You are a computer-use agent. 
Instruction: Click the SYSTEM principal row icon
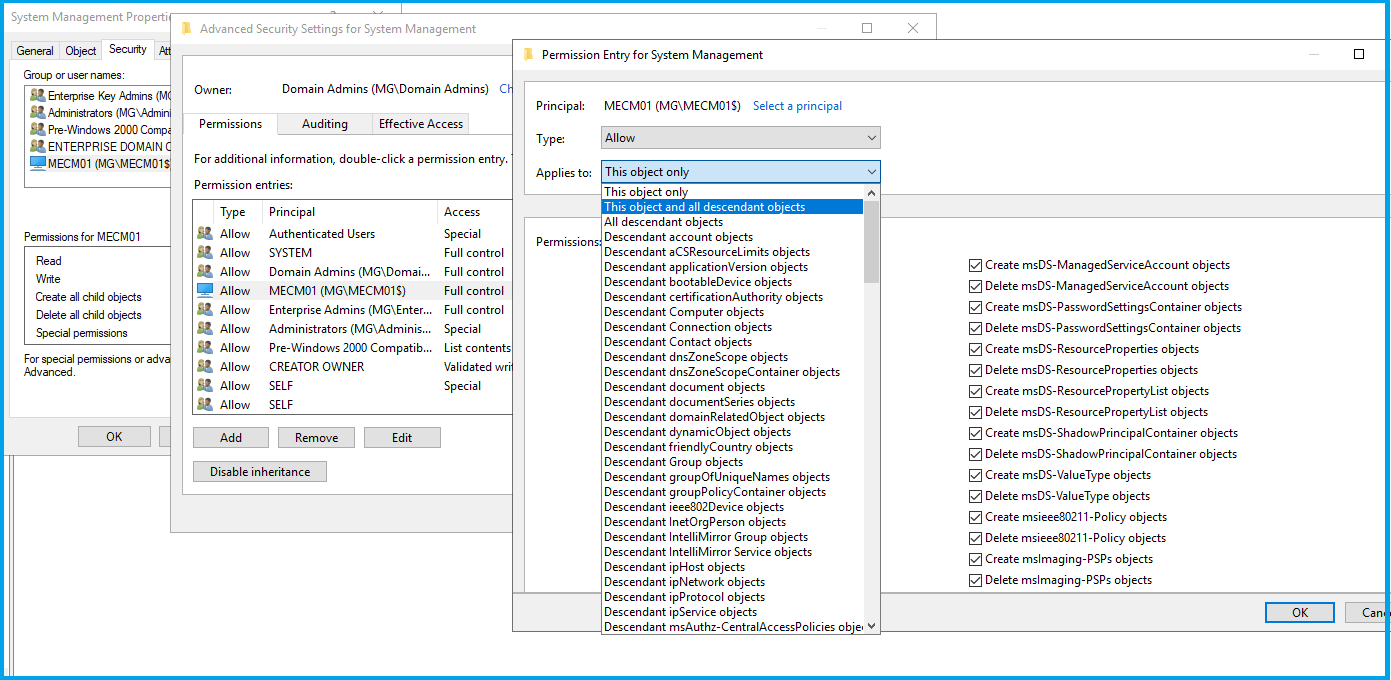pyautogui.click(x=205, y=253)
